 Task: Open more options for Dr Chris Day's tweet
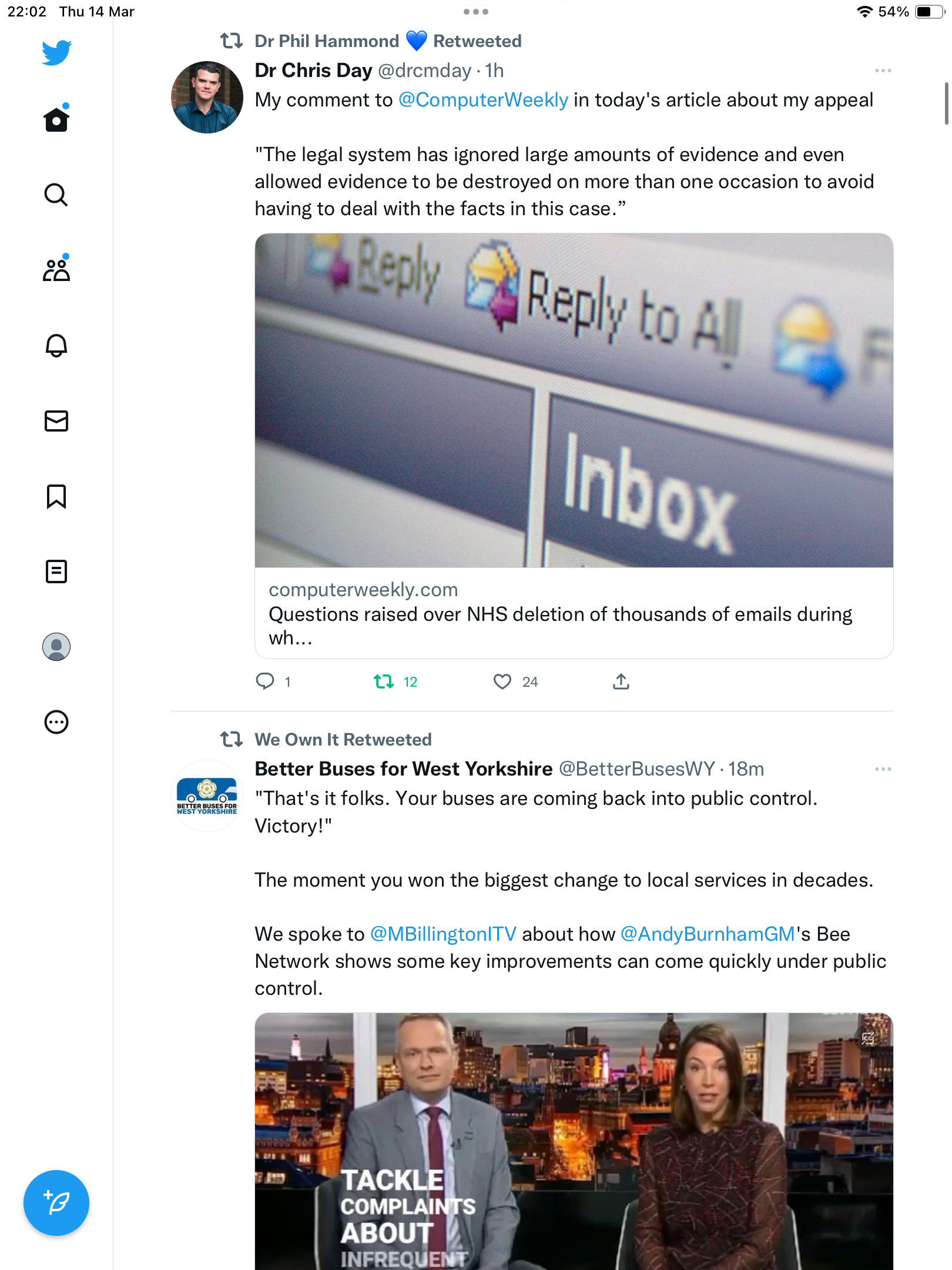click(883, 71)
